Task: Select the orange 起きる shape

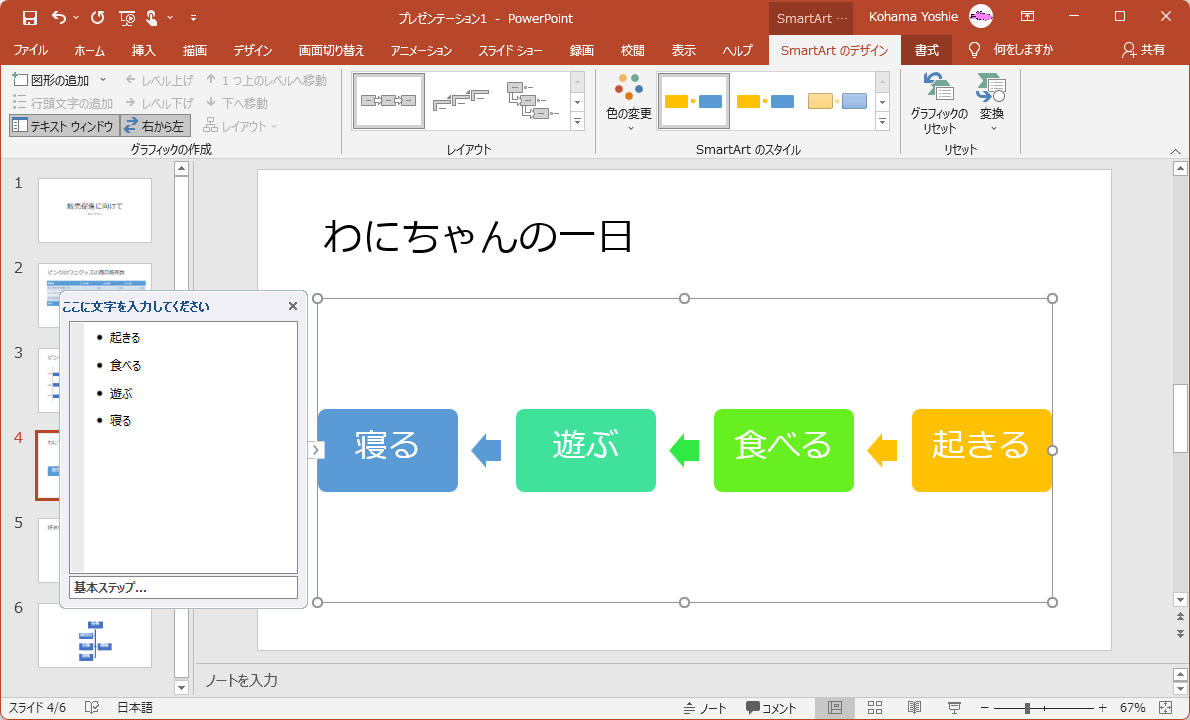Action: (981, 450)
